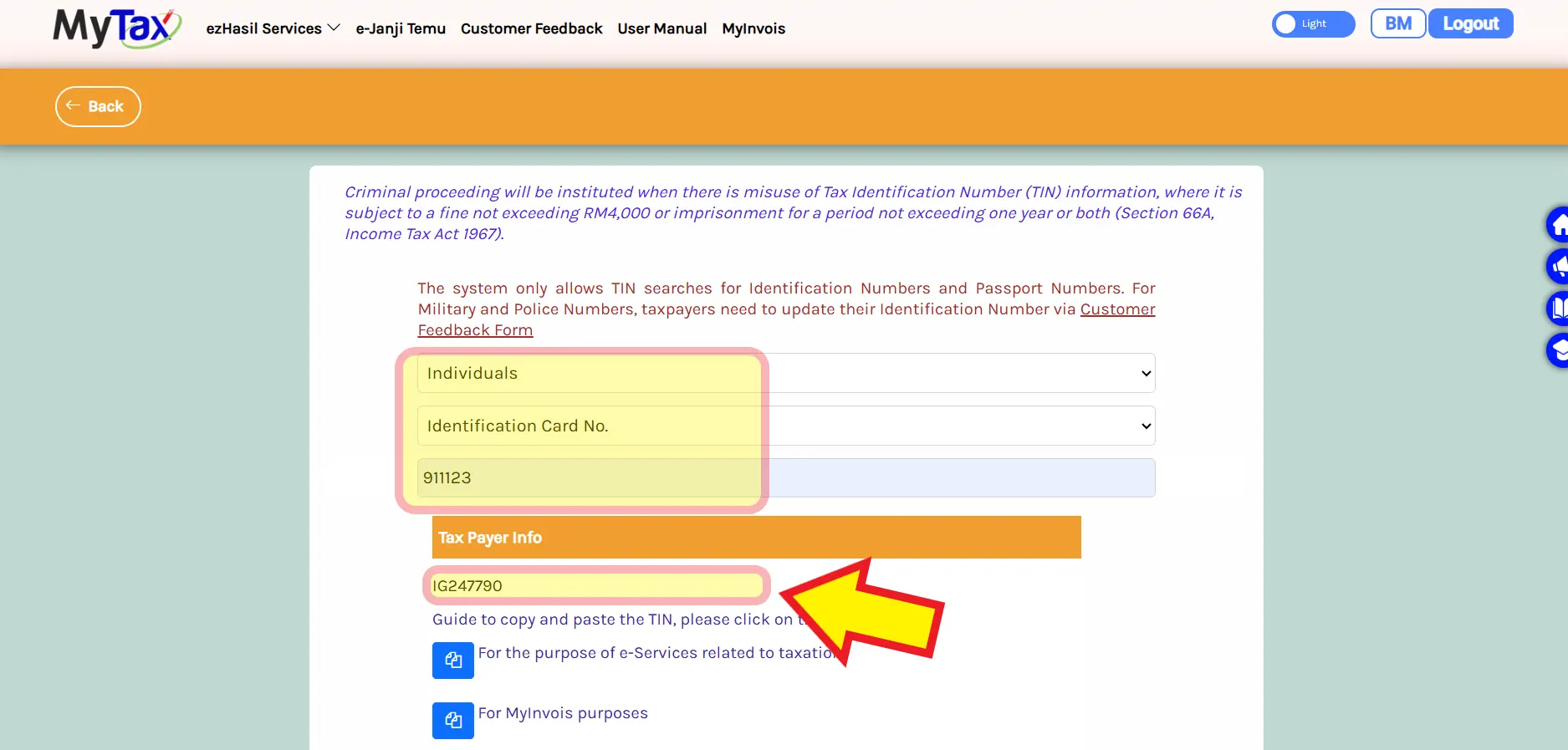
Task: Open the home floating side icon
Action: 1558,224
